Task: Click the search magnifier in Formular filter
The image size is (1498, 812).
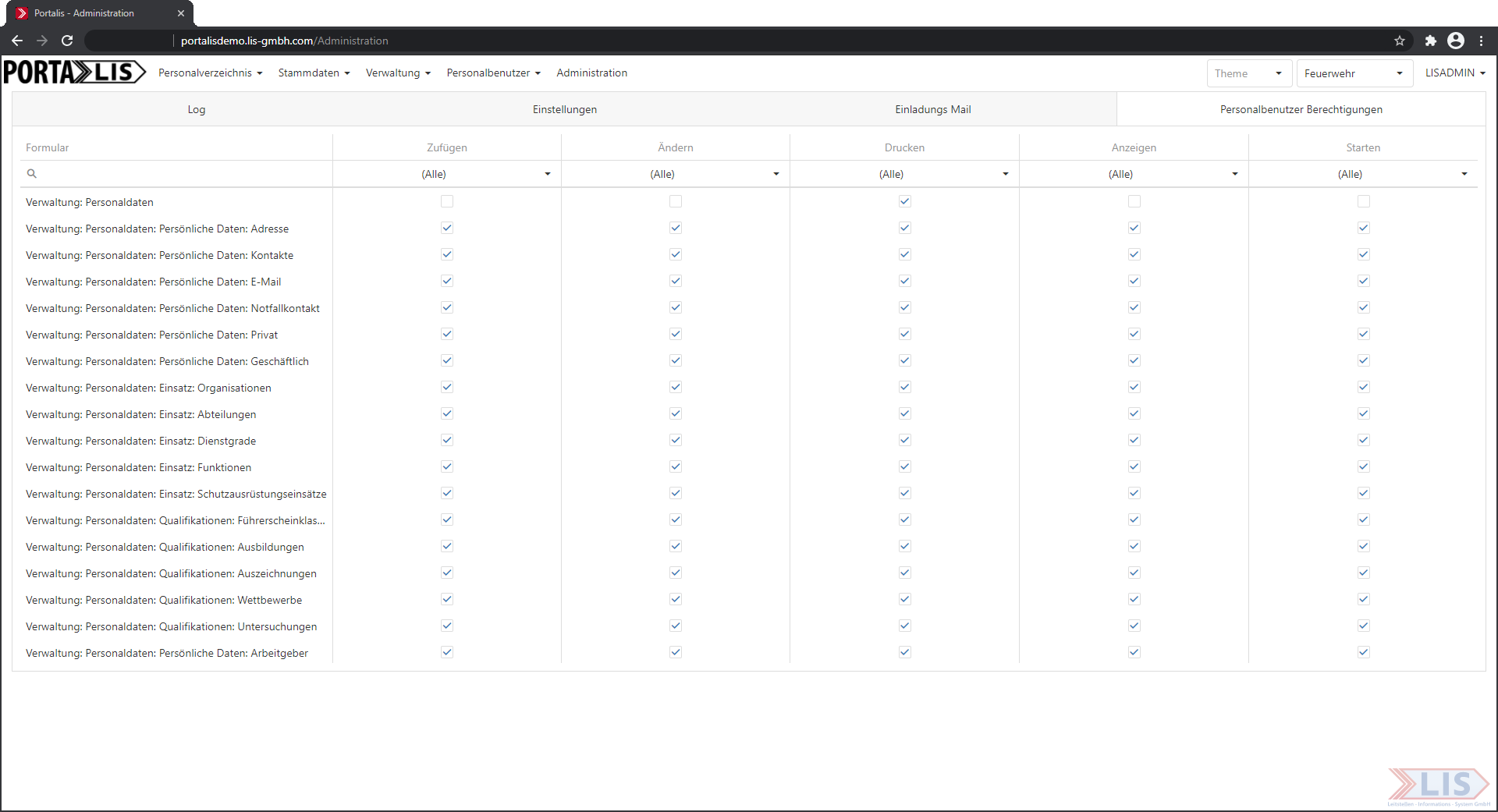Action: (x=32, y=174)
